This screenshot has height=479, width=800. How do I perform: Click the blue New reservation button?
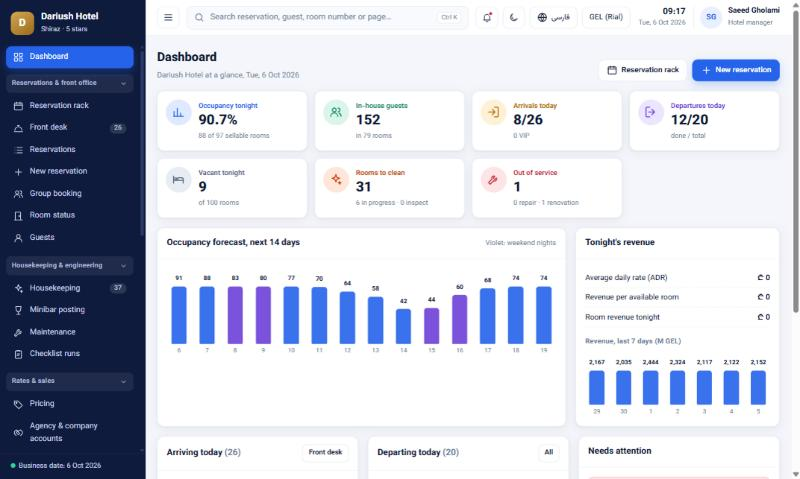[x=736, y=70]
